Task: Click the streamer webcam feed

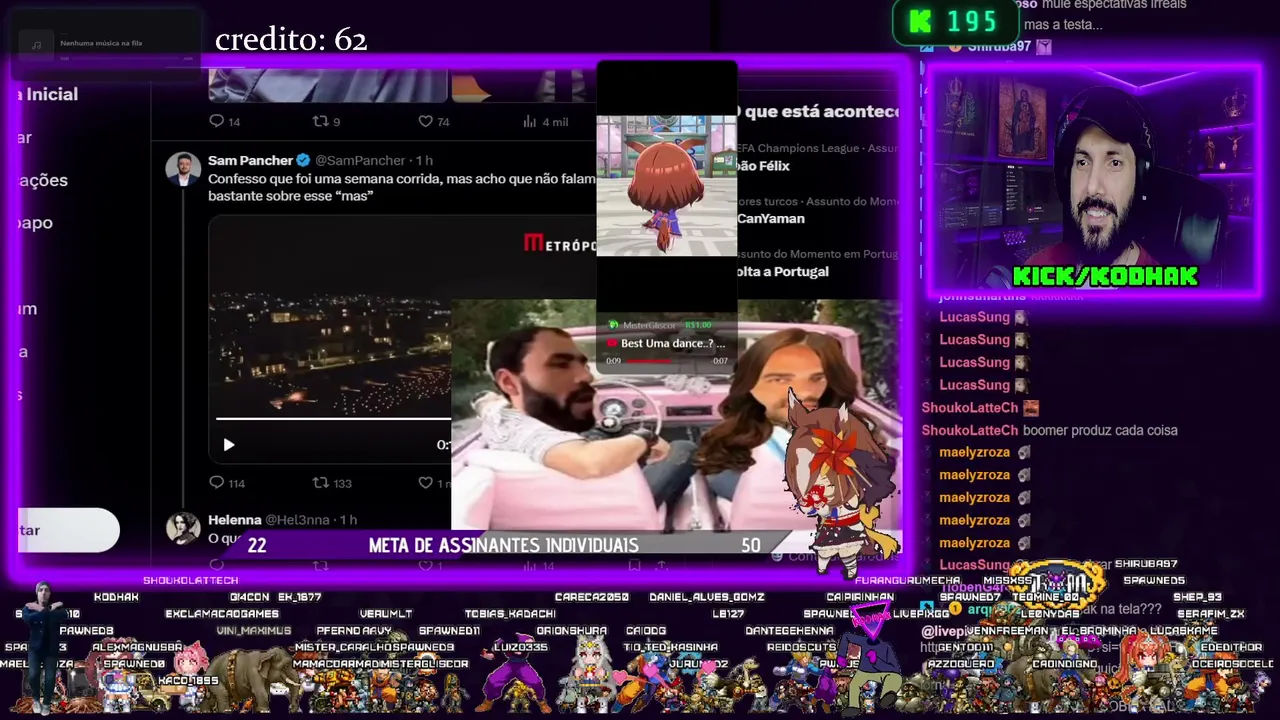Action: [1093, 180]
